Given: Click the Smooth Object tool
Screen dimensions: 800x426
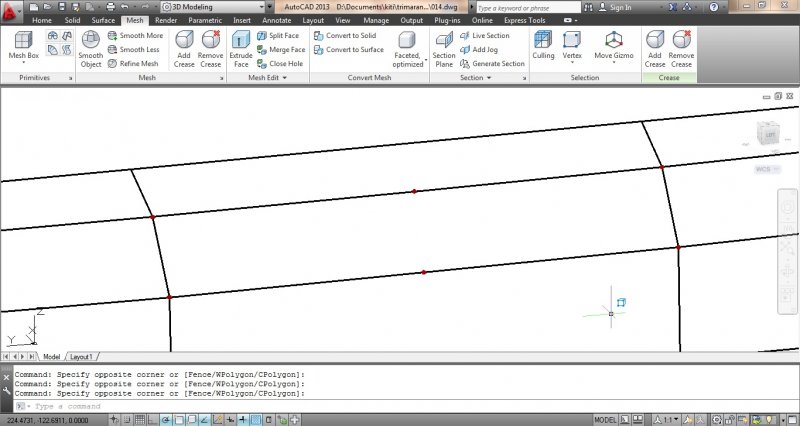Looking at the screenshot, I should pos(91,49).
